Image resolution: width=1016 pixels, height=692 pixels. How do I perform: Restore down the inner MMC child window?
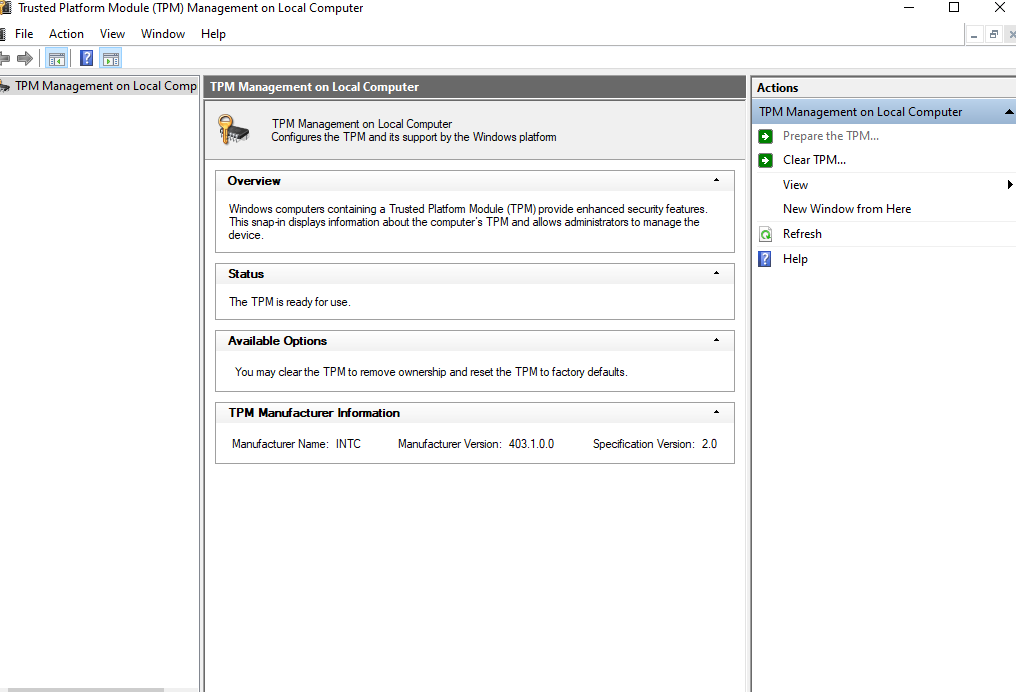click(x=993, y=34)
